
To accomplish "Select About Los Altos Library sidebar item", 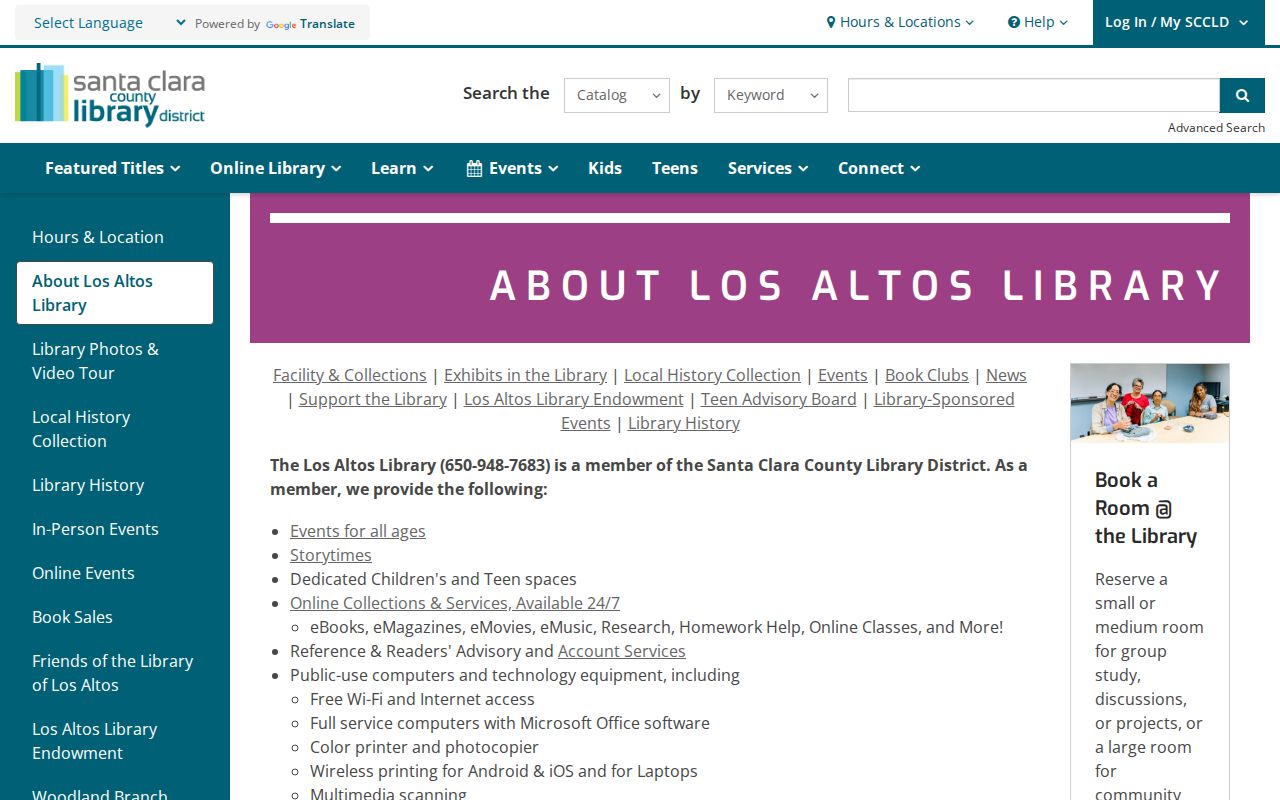I will pyautogui.click(x=115, y=293).
